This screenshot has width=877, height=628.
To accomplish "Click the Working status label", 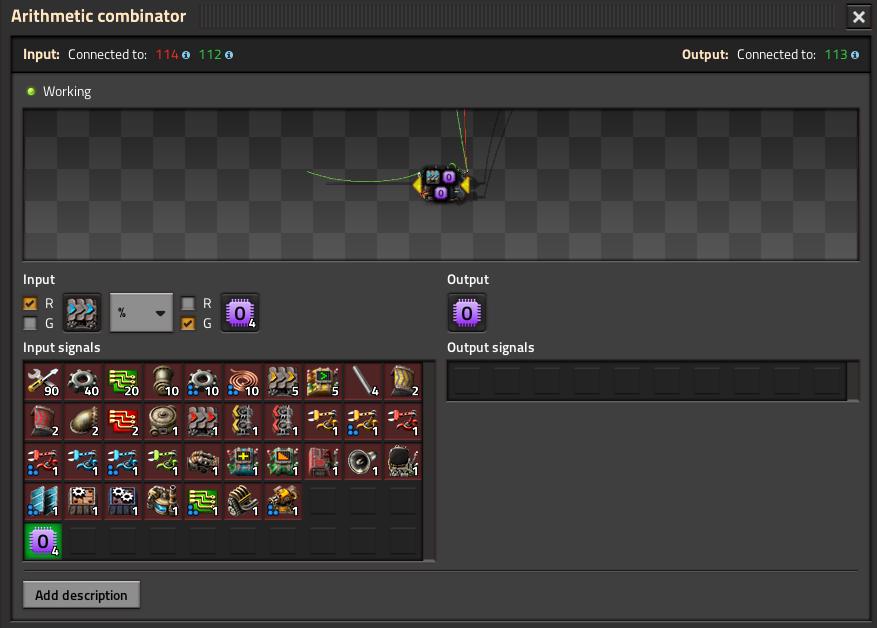I will click(x=67, y=92).
